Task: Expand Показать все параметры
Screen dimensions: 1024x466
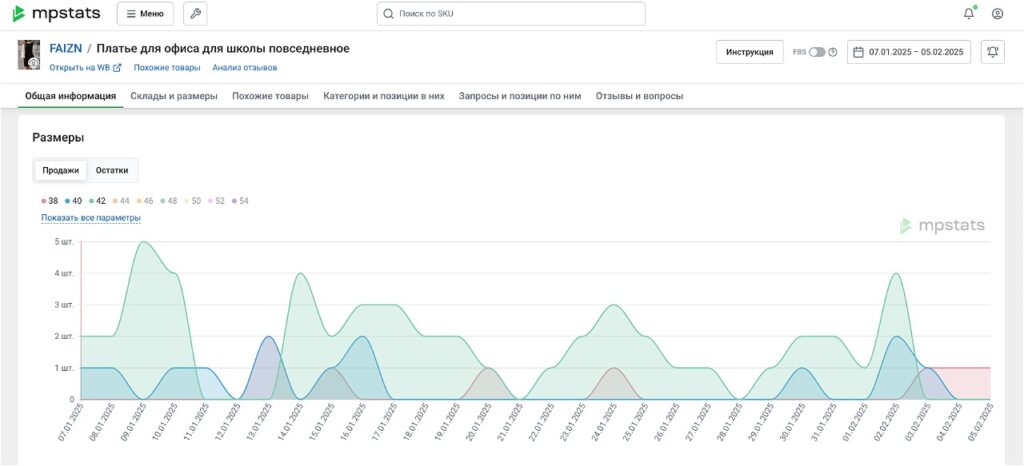Action: 90,217
